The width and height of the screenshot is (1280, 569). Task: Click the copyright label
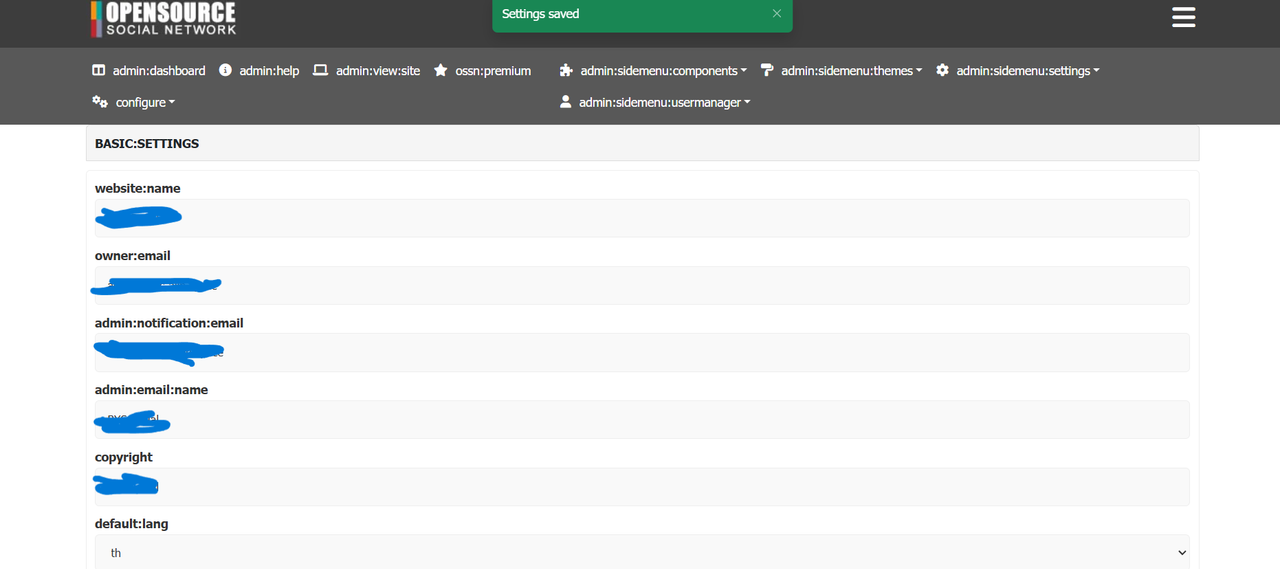(124, 457)
